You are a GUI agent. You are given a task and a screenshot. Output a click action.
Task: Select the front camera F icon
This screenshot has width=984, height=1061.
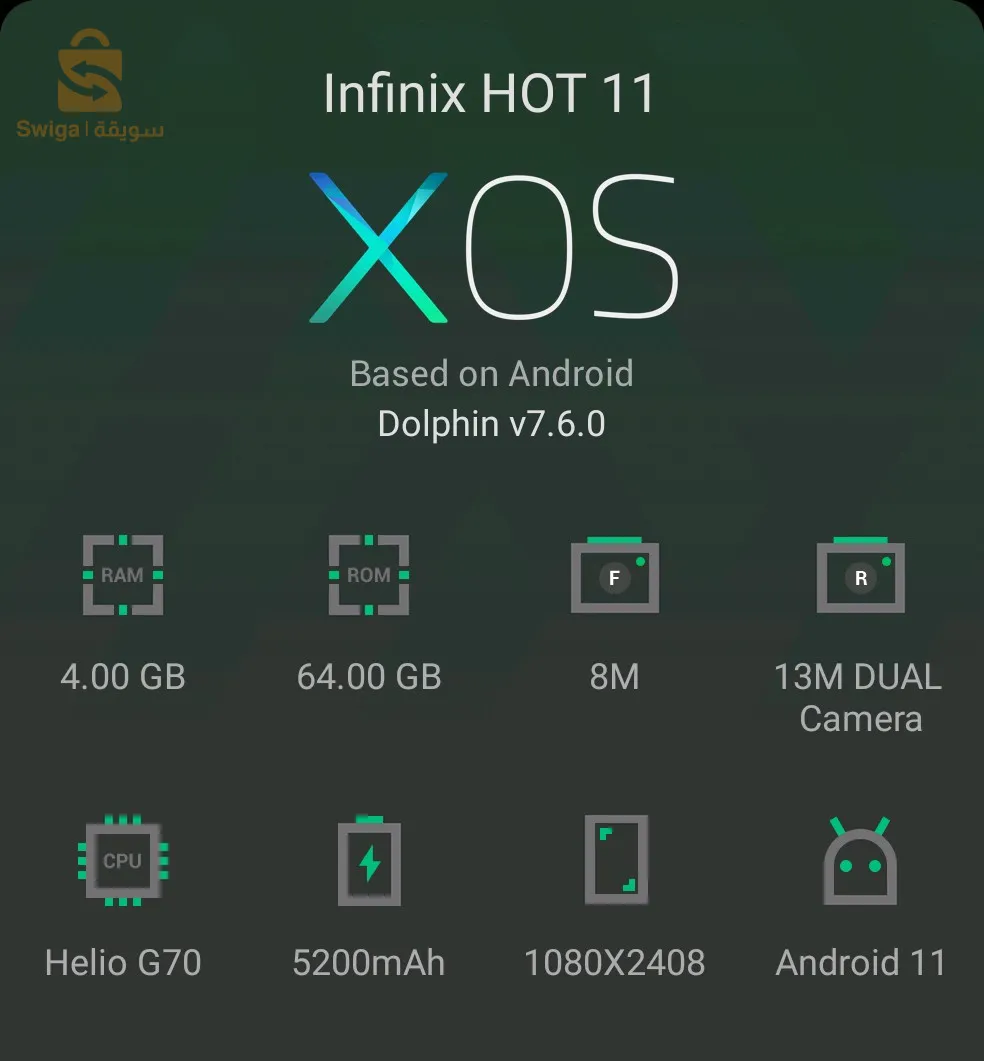614,575
